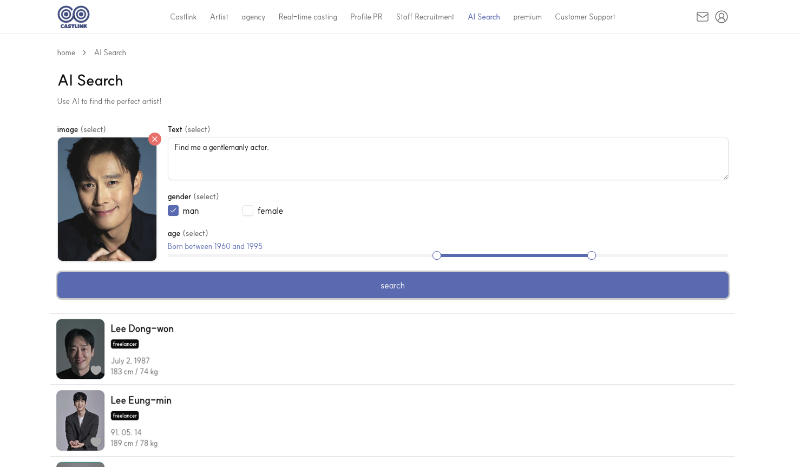Click '189 cm / 78 kg' text

[x=134, y=444]
